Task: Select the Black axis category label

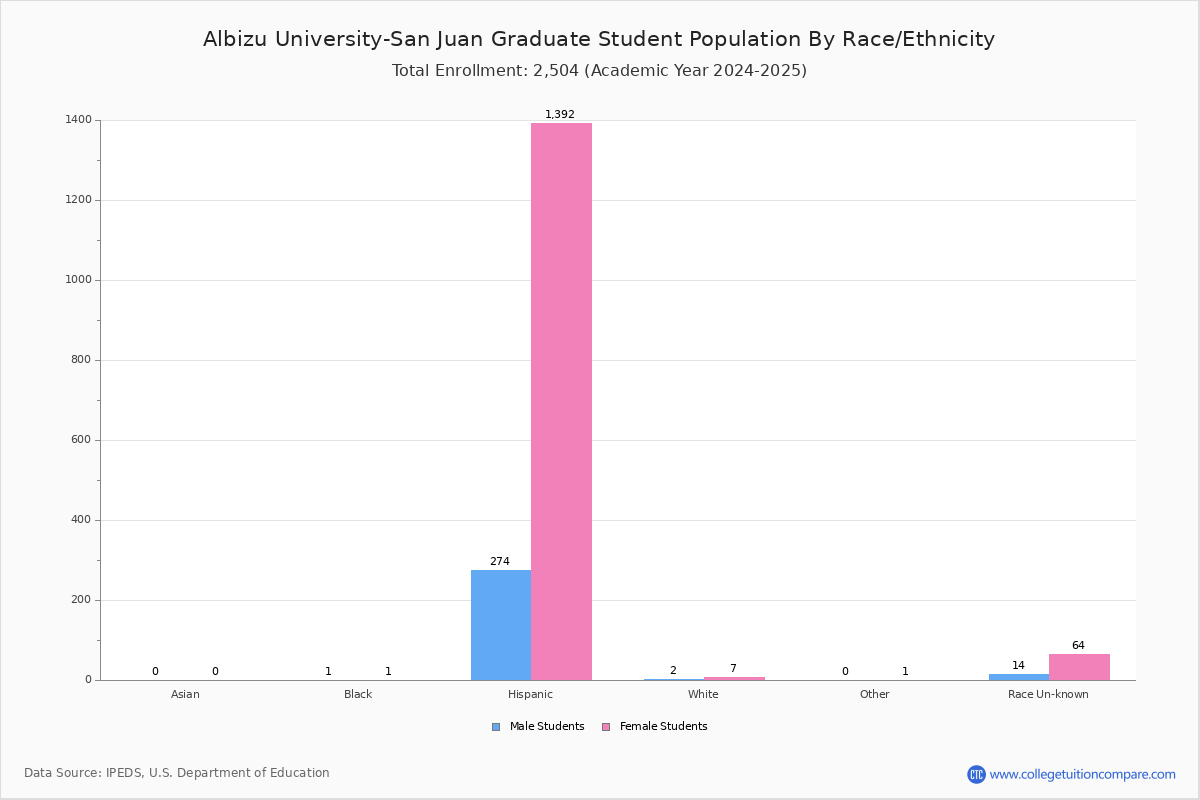Action: 358,694
